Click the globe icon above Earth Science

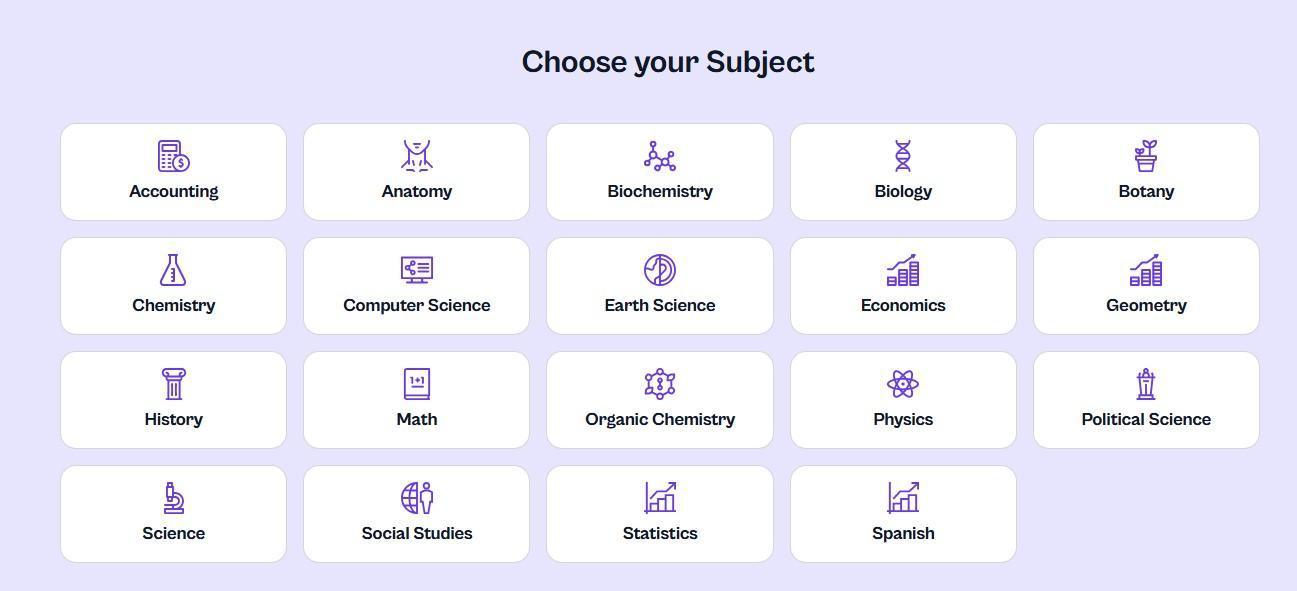[x=659, y=269]
